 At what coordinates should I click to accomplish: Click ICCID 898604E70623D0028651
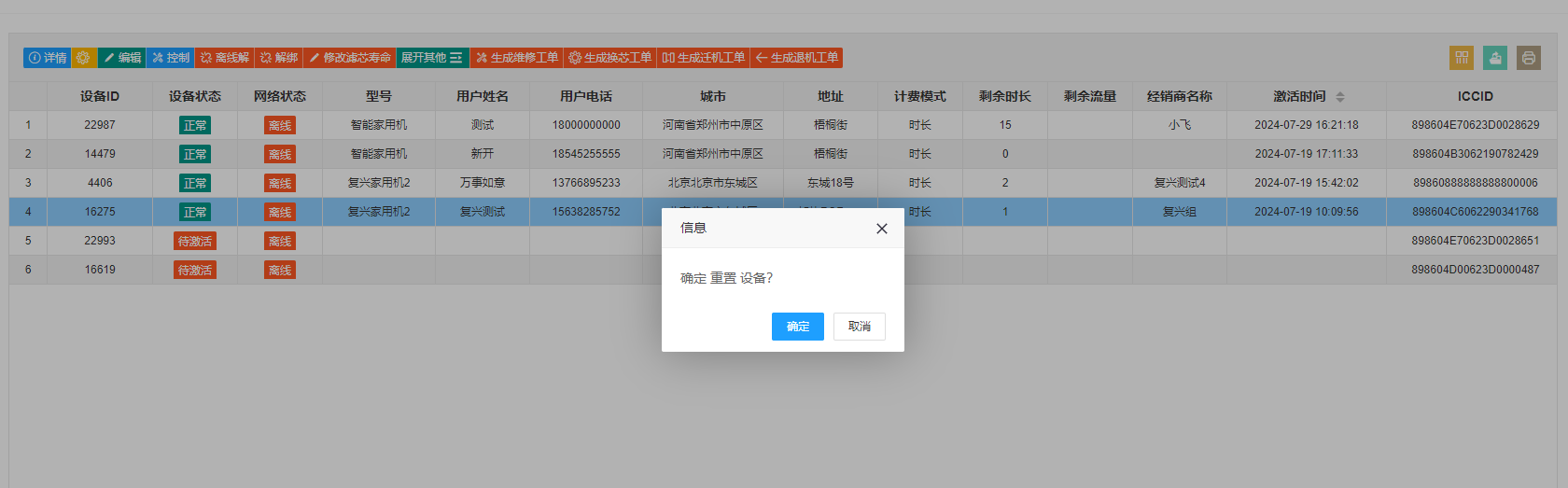1476,241
